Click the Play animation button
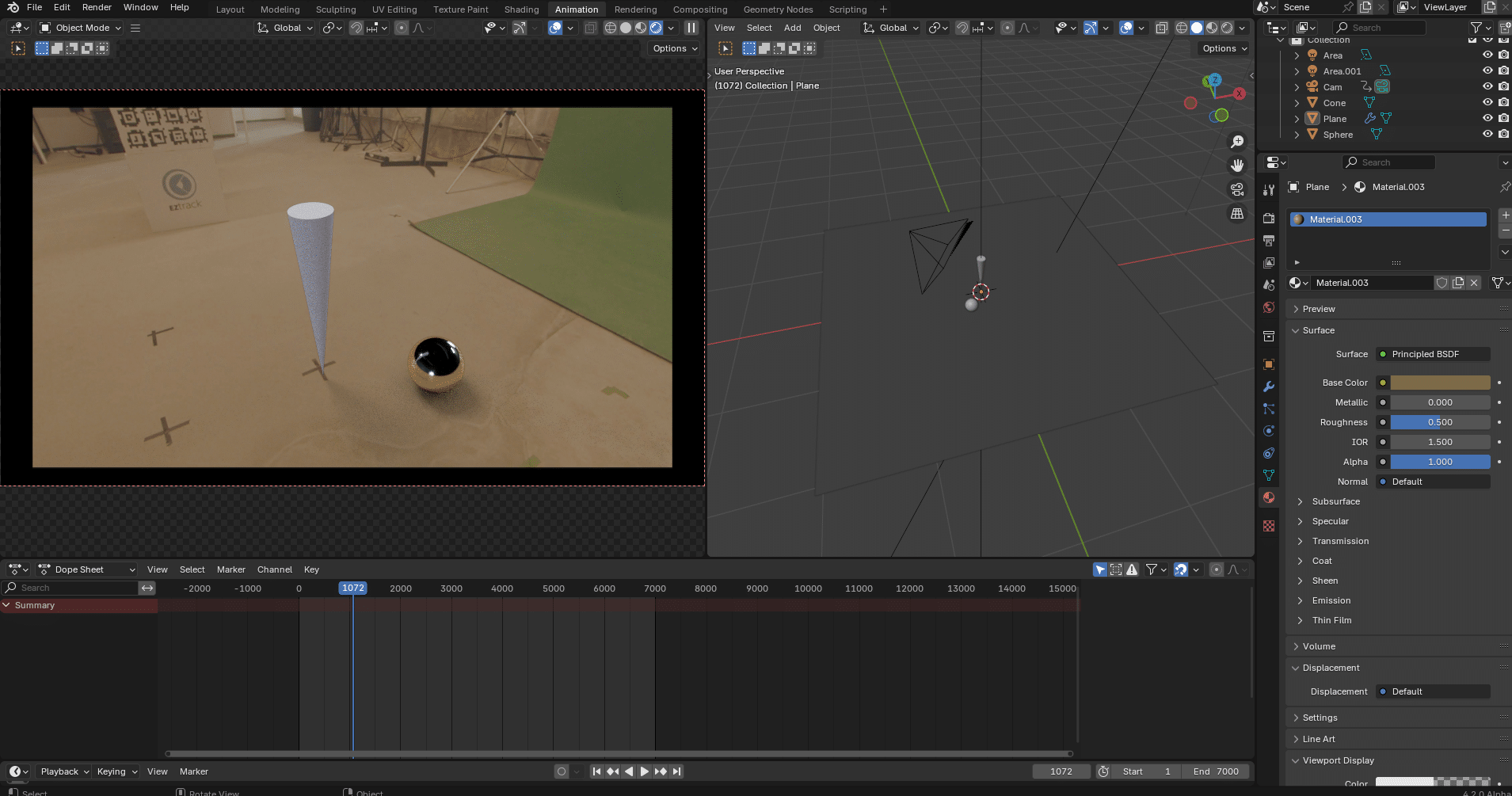Viewport: 1512px width, 796px height. click(644, 771)
